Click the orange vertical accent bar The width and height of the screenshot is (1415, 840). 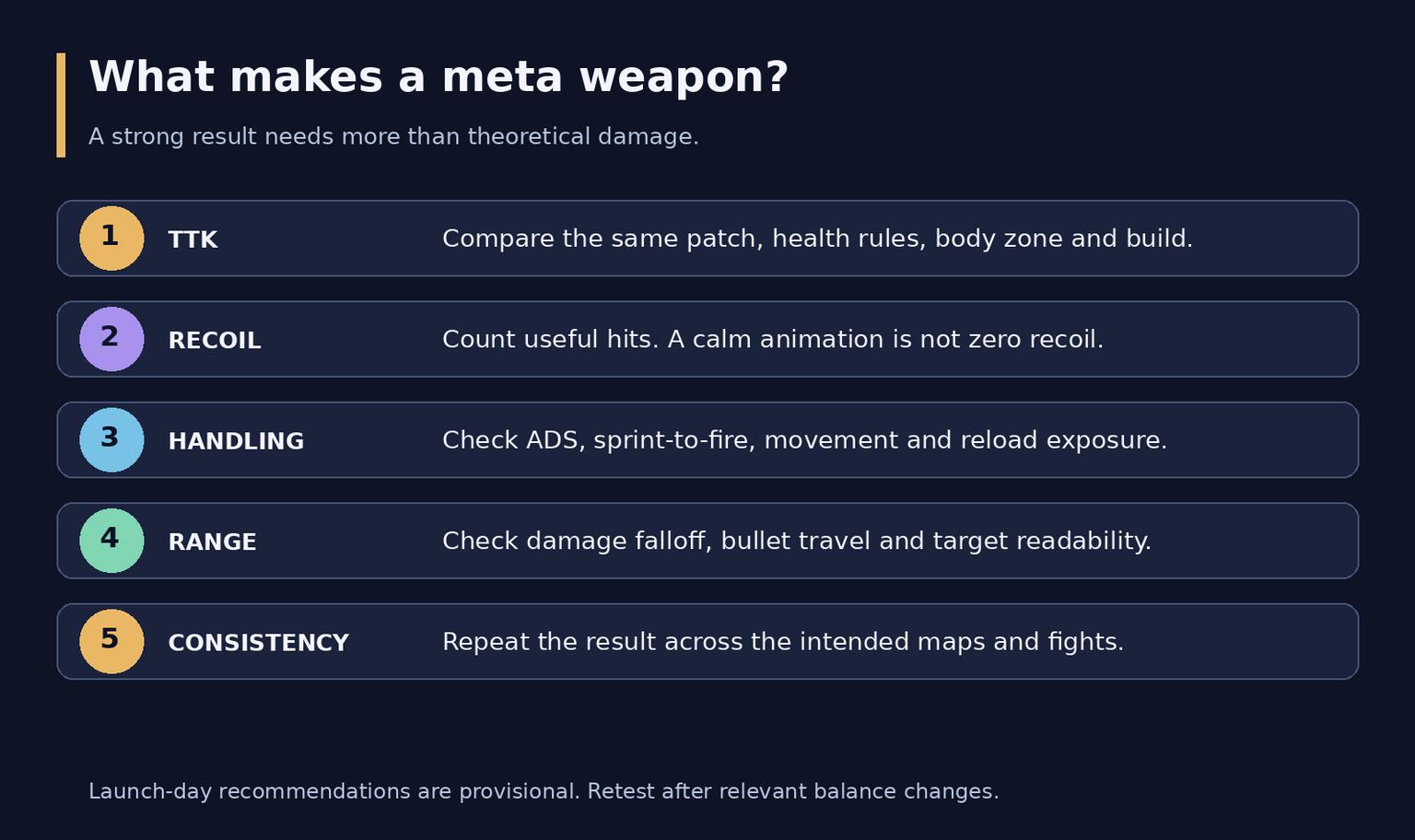click(61, 105)
